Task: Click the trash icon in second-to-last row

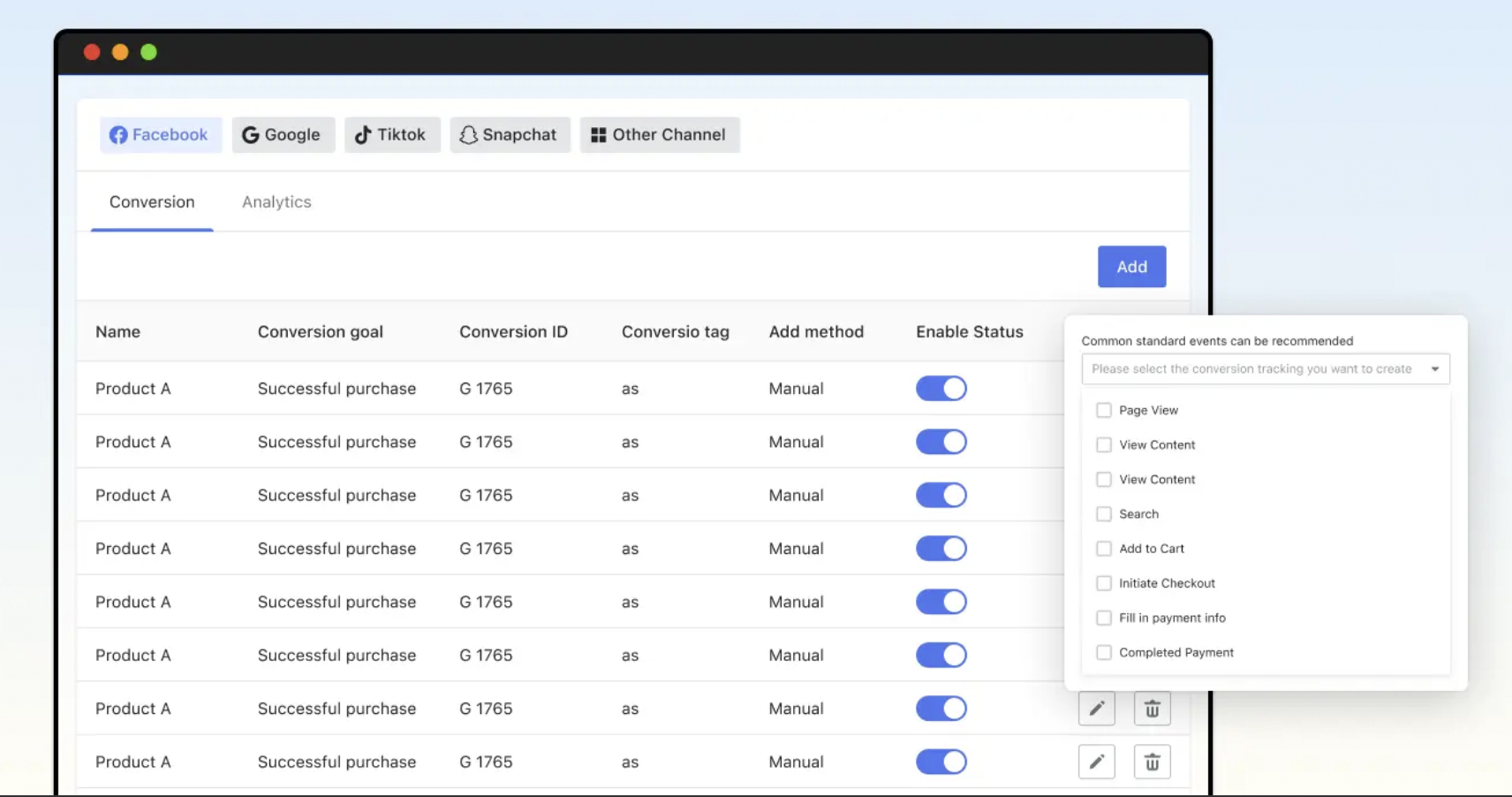Action: point(1152,709)
